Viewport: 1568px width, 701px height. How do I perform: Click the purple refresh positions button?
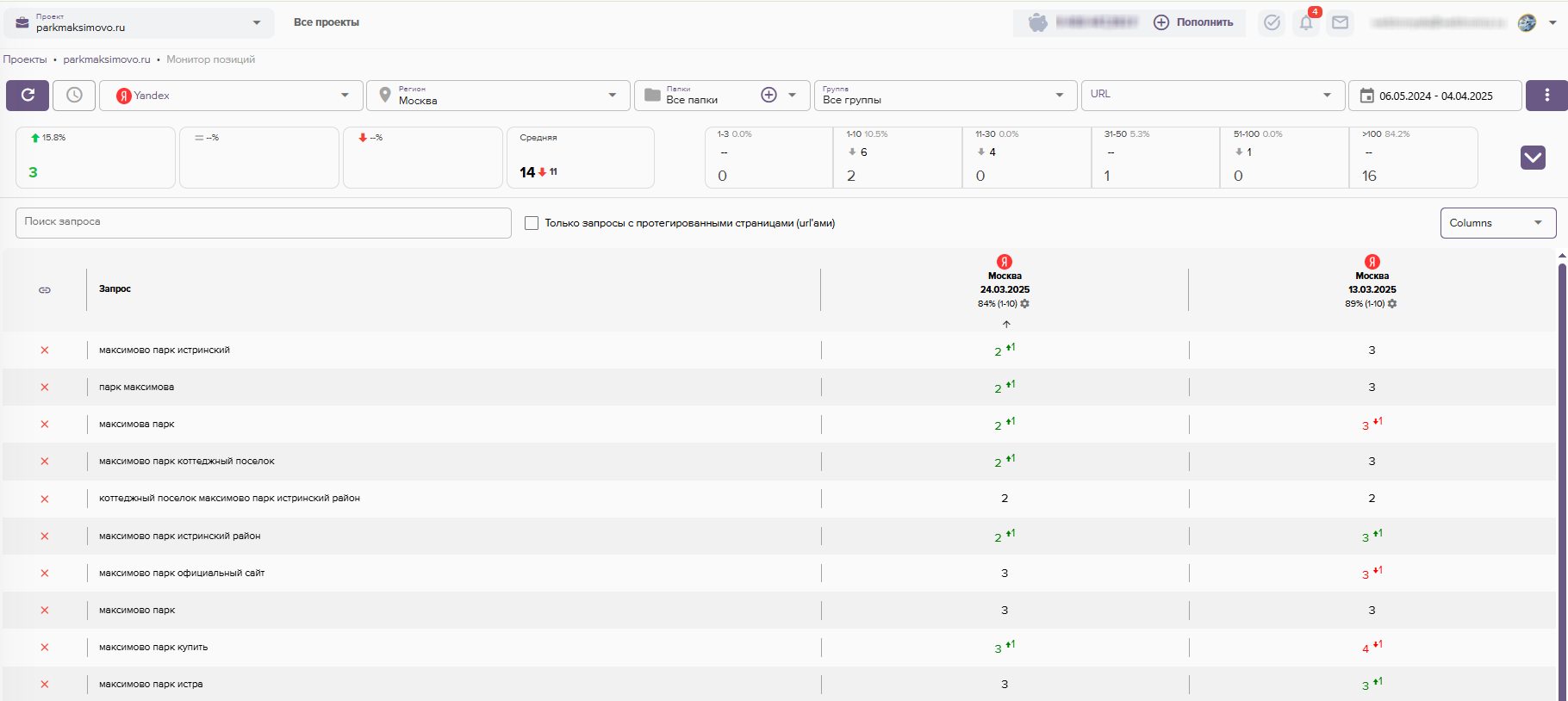(x=28, y=96)
